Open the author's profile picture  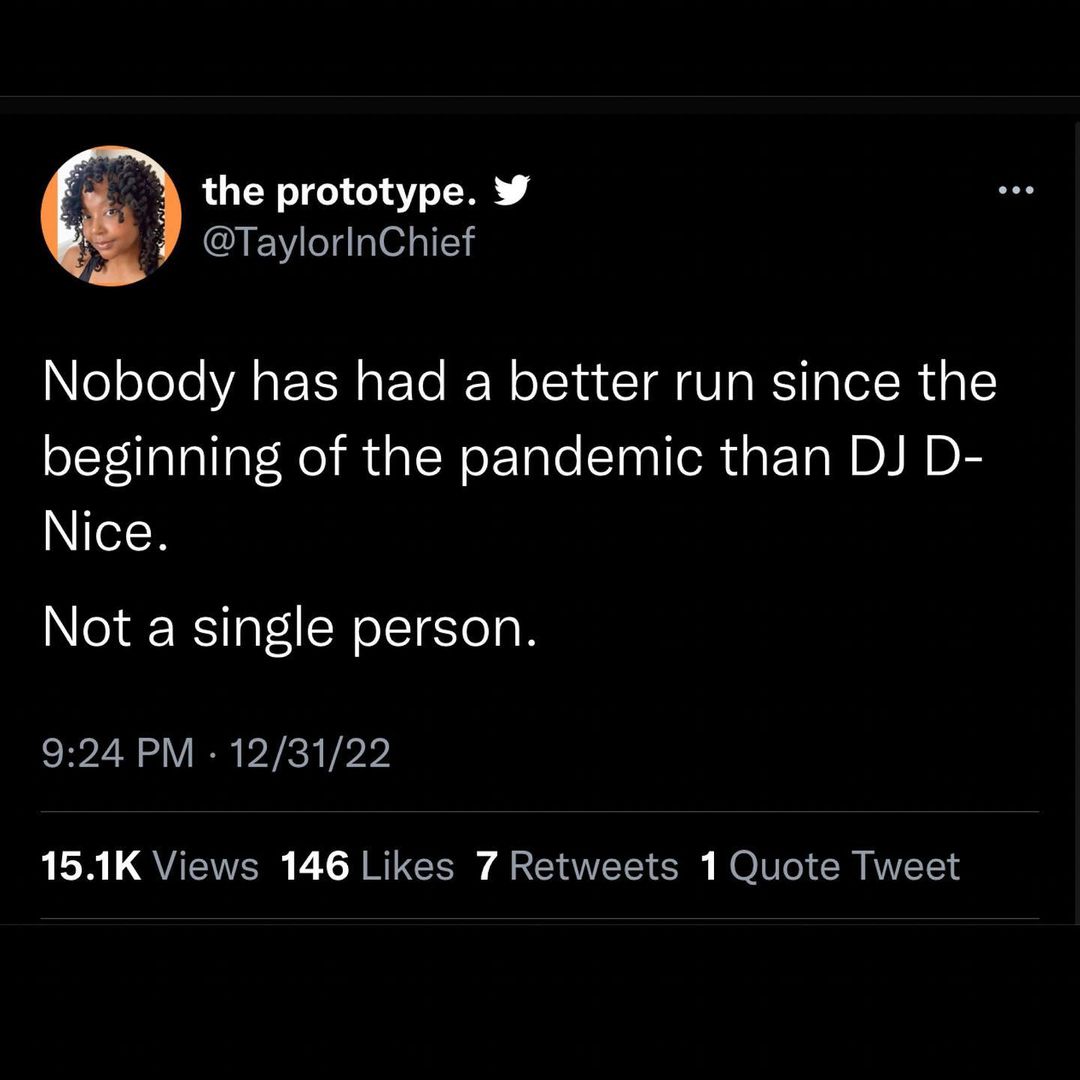click(x=111, y=216)
